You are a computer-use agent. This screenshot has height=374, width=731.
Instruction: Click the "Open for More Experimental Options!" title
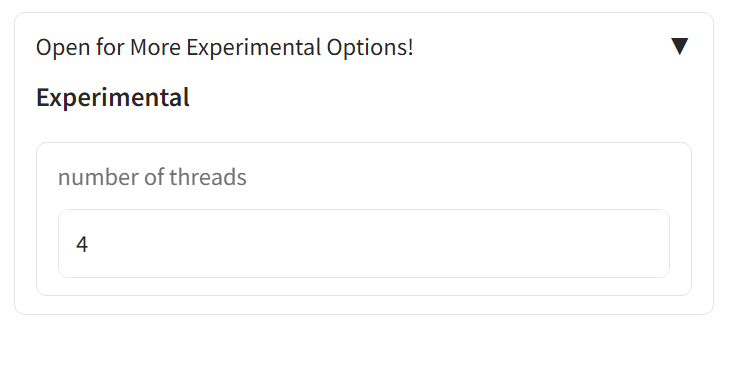(x=225, y=47)
